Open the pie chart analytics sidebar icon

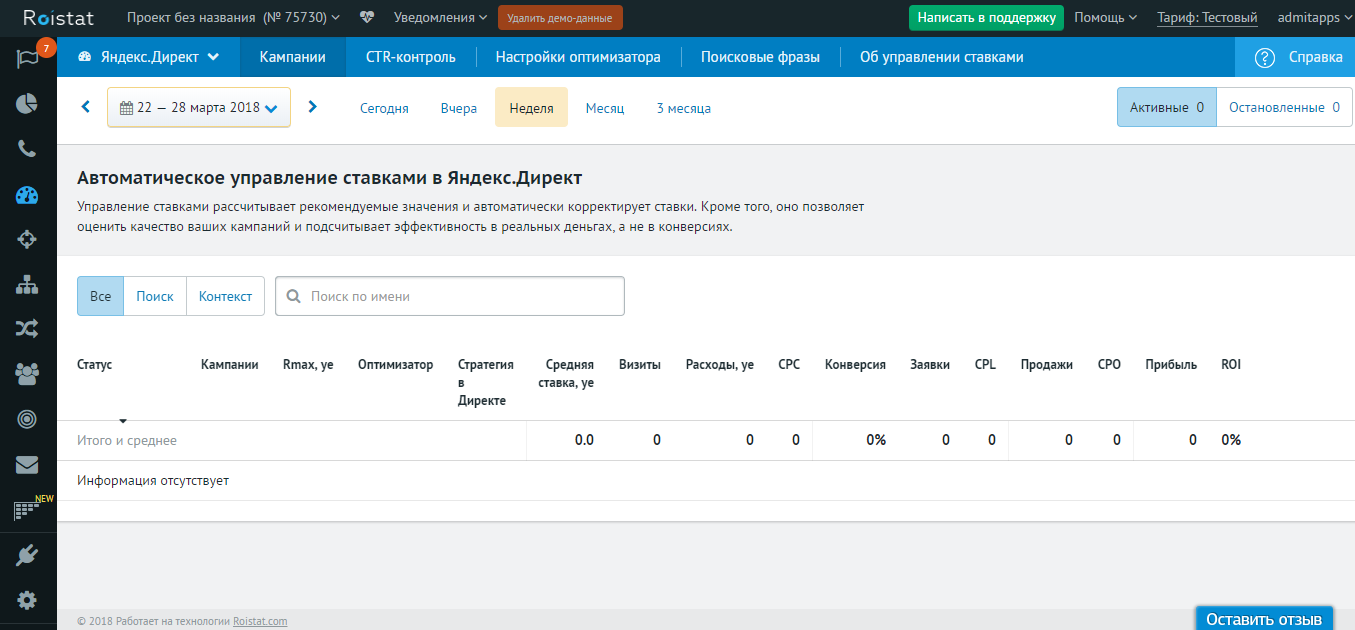[27, 104]
